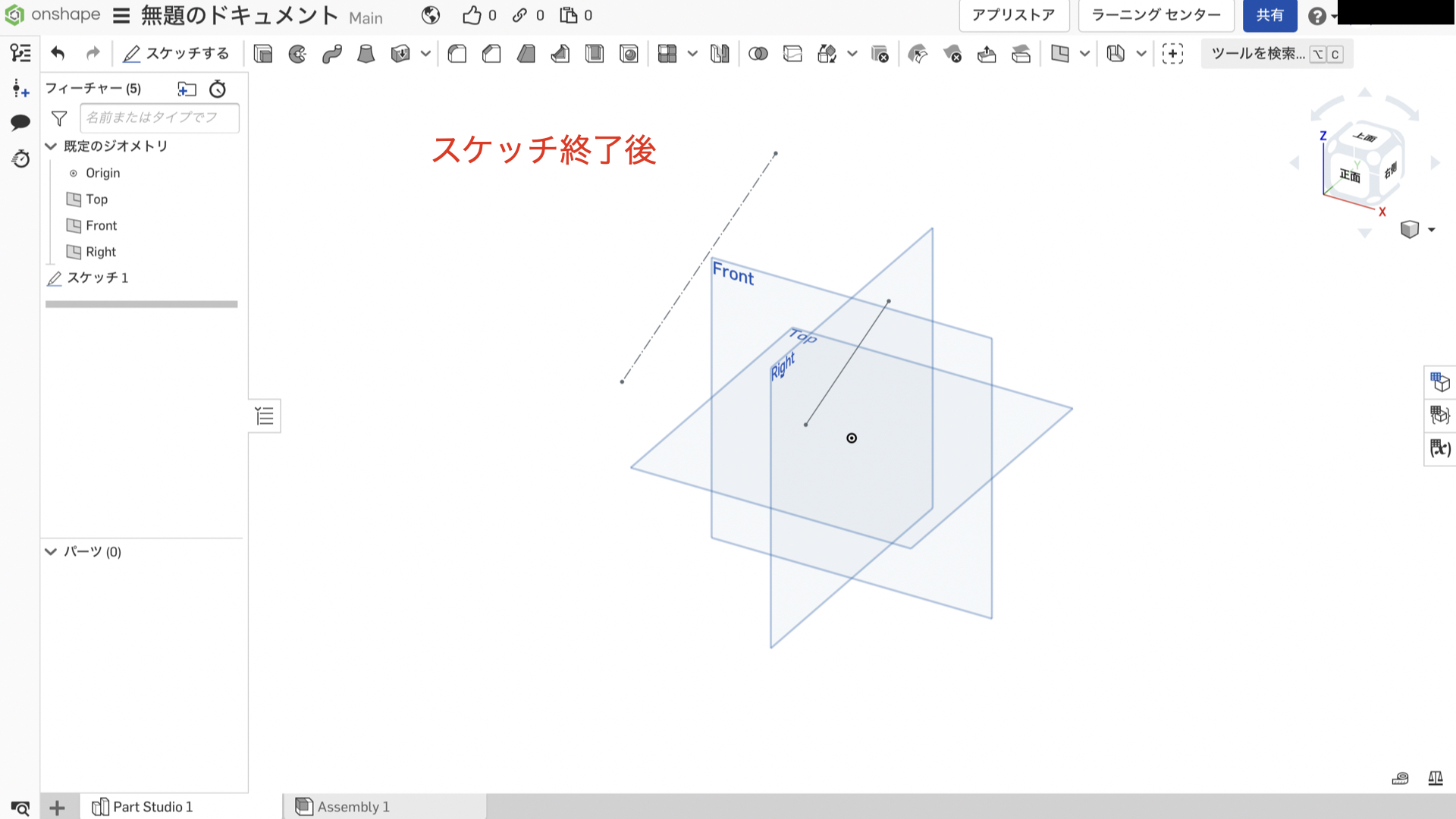Screen dimensions: 1456x819
Task: Switch to the Assembly 1 tab
Action: pyautogui.click(x=353, y=807)
